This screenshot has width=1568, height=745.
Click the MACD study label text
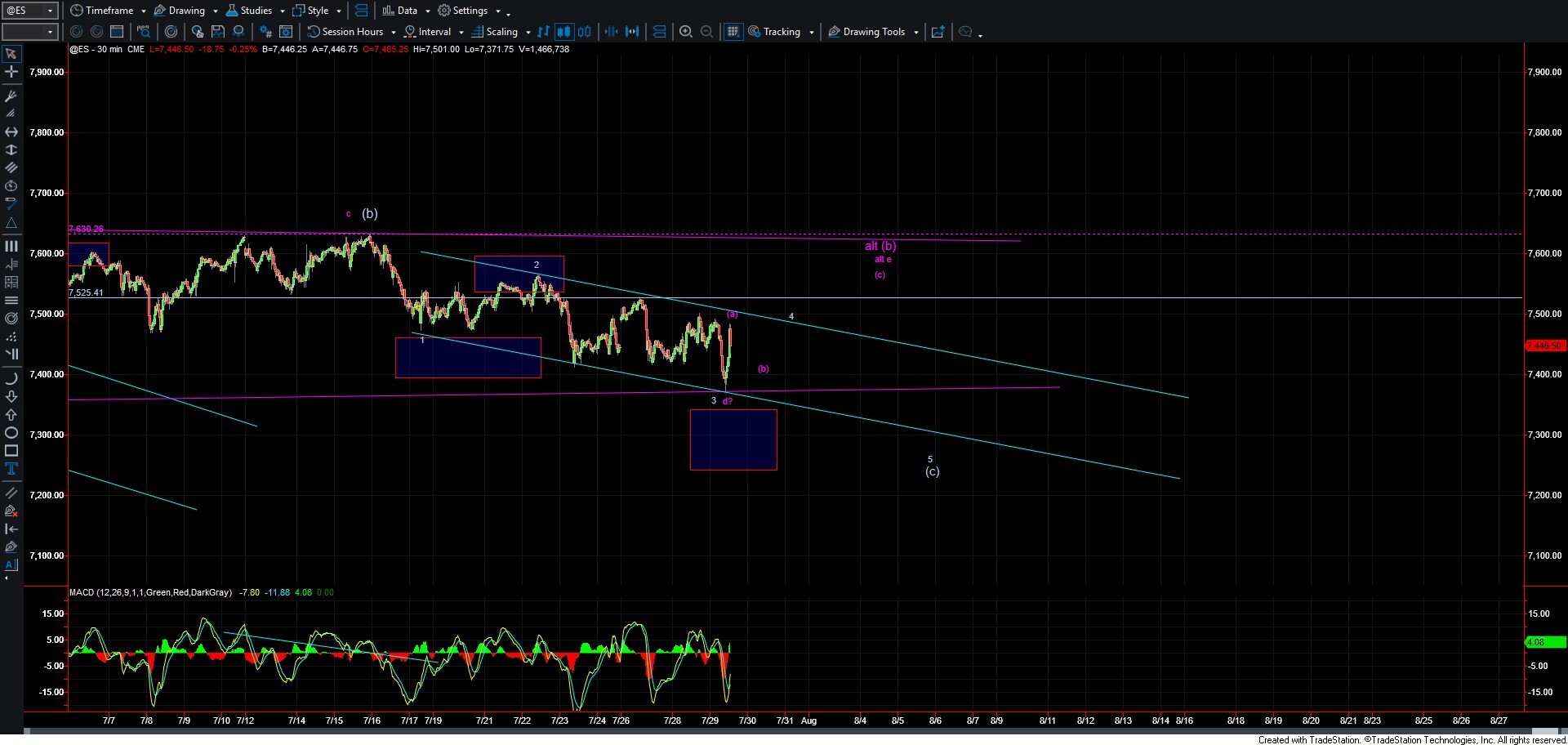(x=150, y=592)
